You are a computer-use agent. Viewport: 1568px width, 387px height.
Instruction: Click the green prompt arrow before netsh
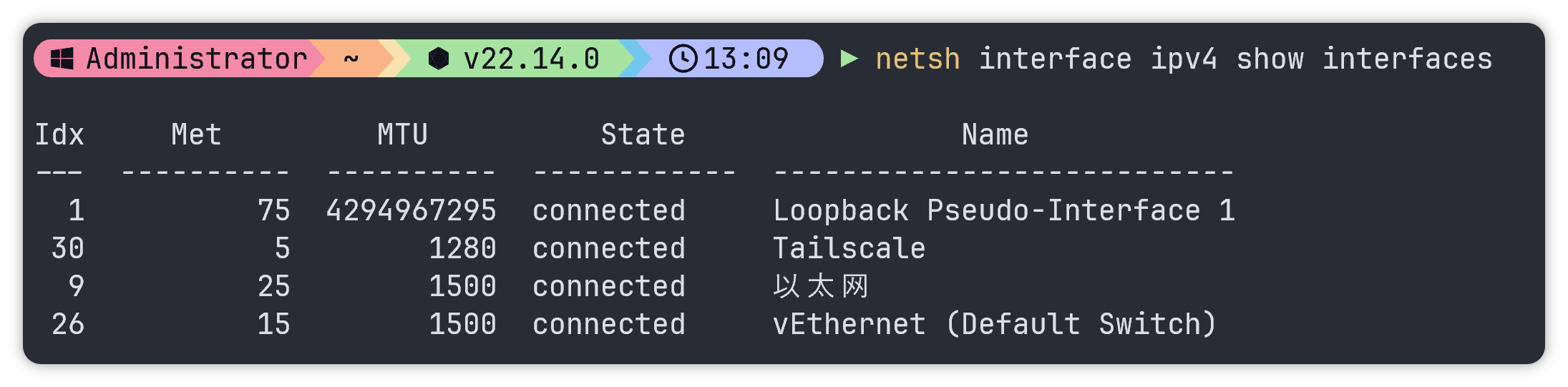pyautogui.click(x=849, y=58)
